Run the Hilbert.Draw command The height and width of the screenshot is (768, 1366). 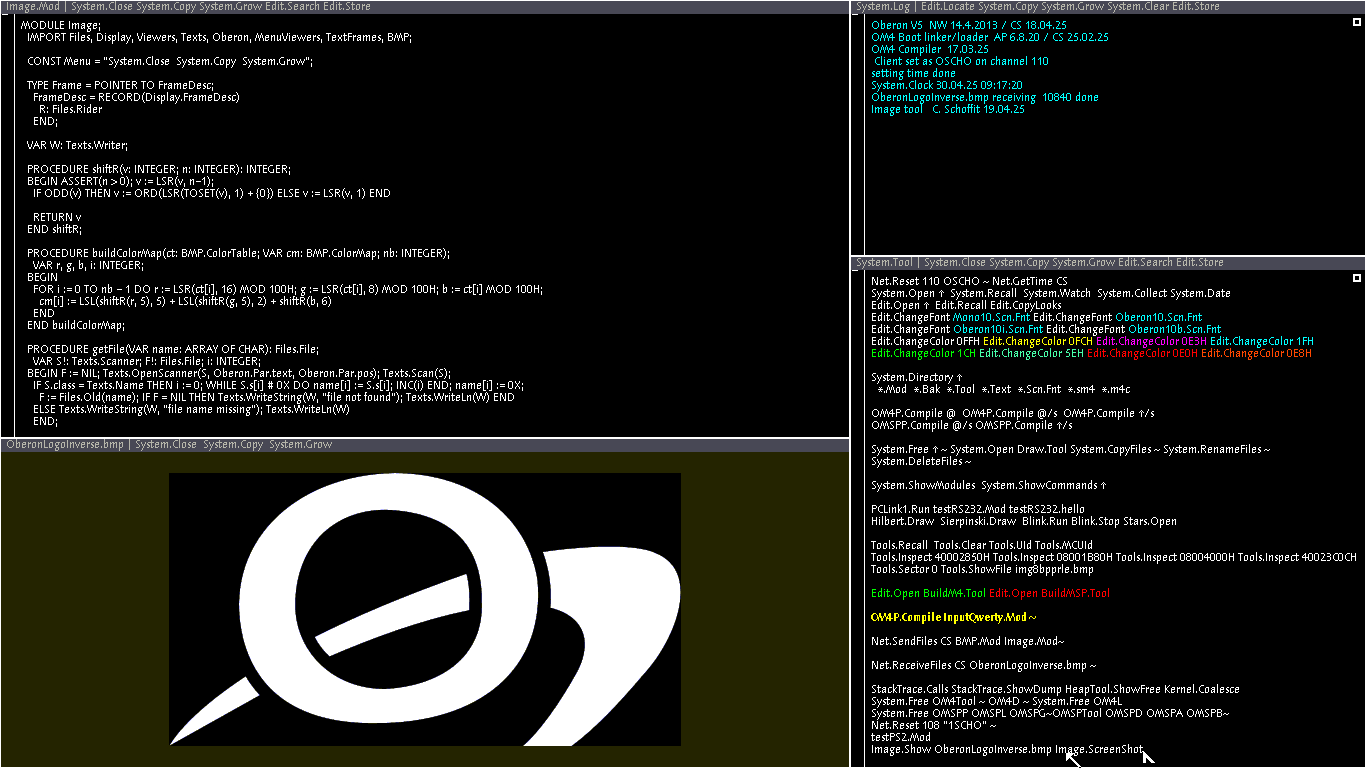point(903,522)
